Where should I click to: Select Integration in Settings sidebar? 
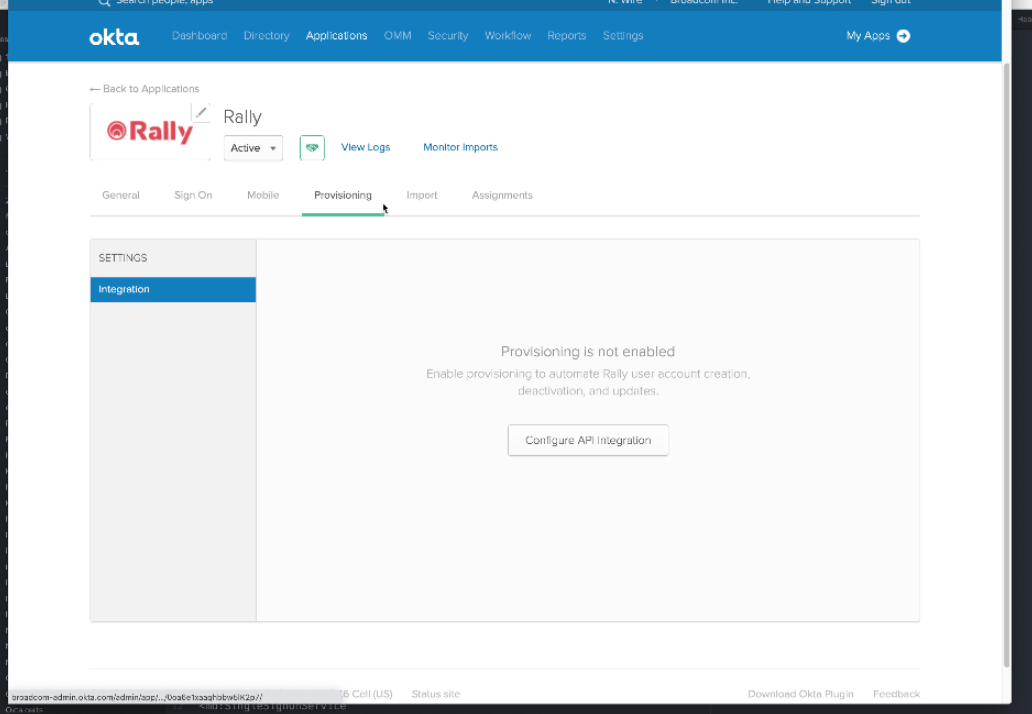173,290
